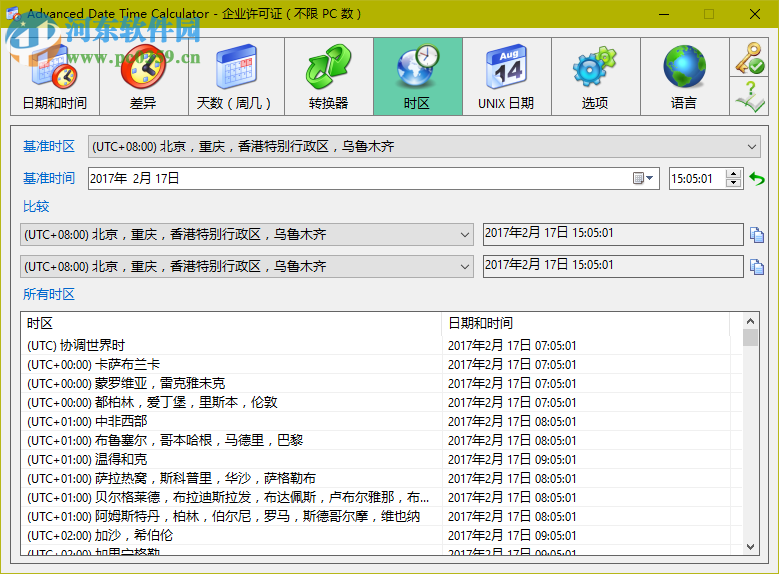The image size is (779, 574).
Task: Select the 都柏林，爱丁堡，里斯本，伦敦 row
Action: coord(382,402)
